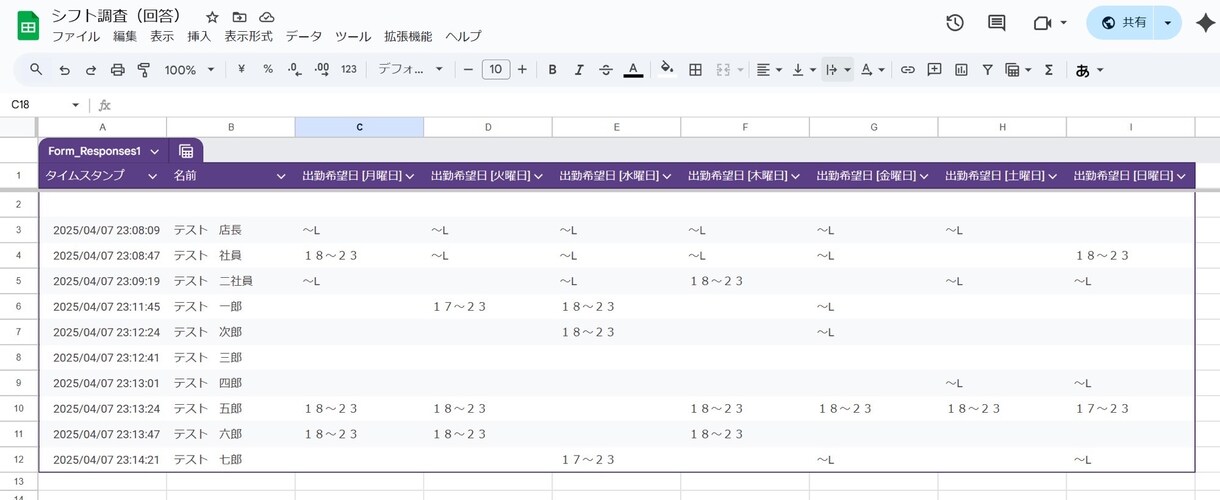Screen dimensions: 1220x500
Task: Open the input tools あ menu
Action: 1089,70
